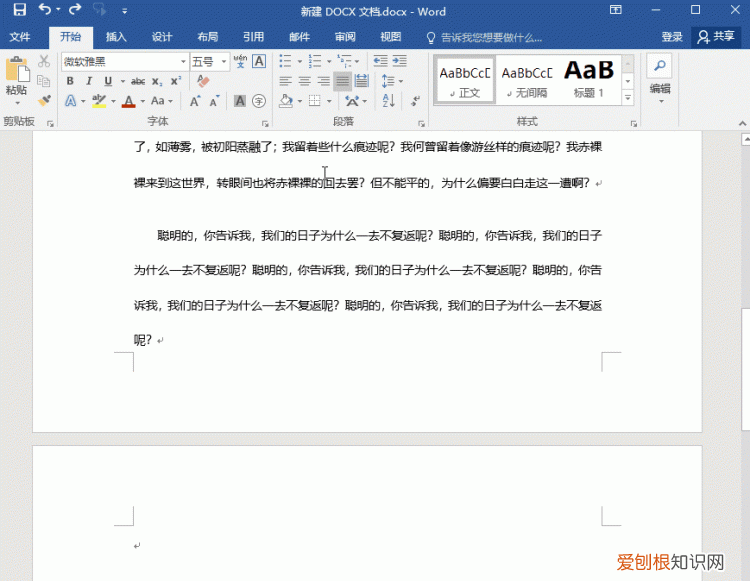Apply yellow text highlight color
The height and width of the screenshot is (581, 750).
tap(99, 101)
